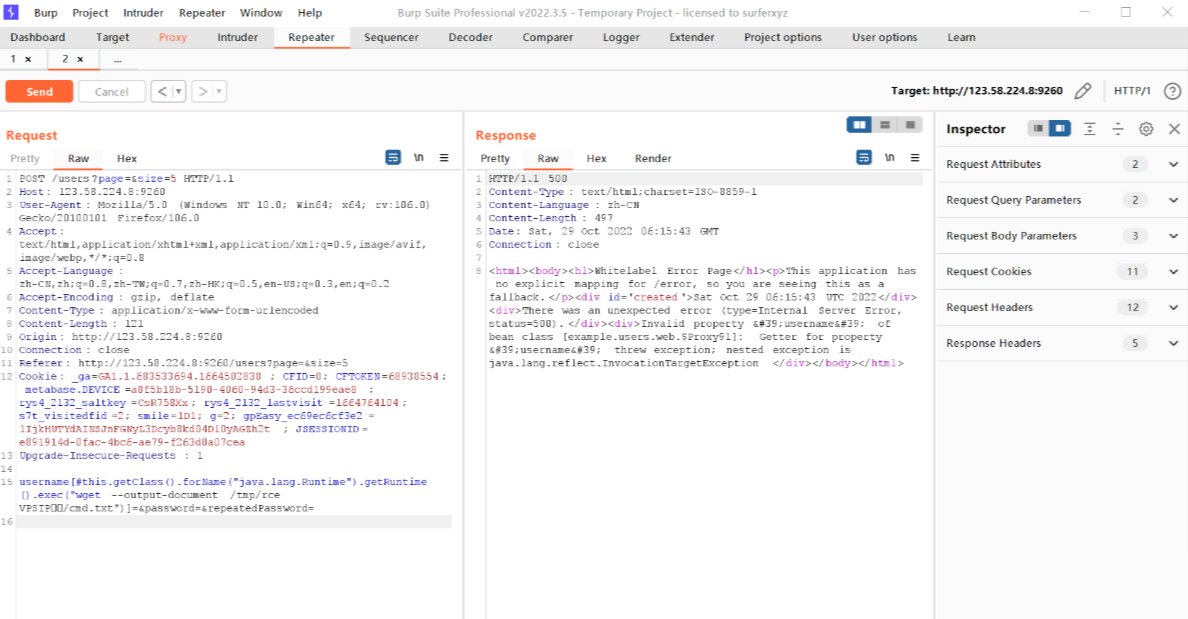This screenshot has width=1188, height=619.
Task: Open the Repeater menu
Action: coord(202,13)
